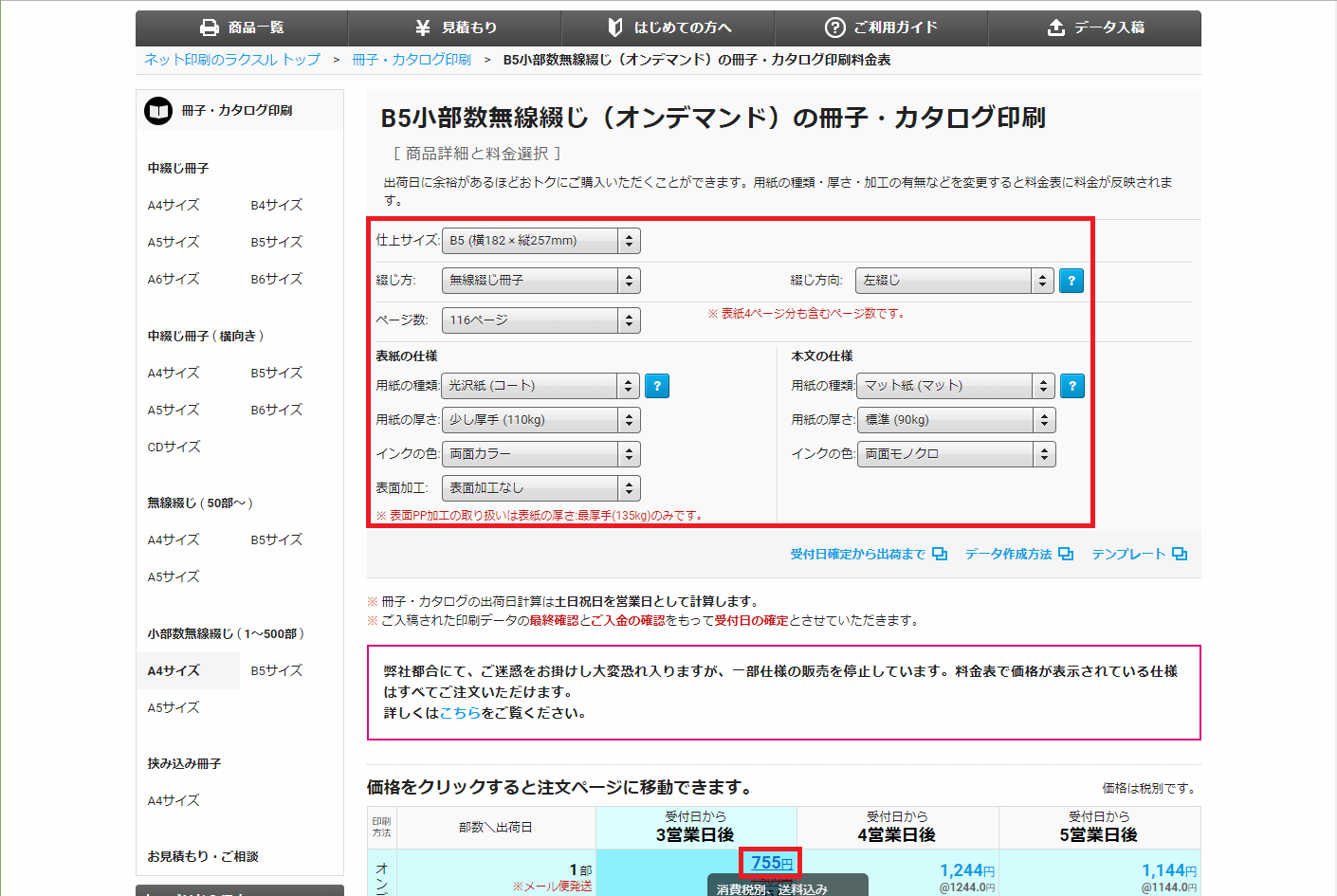Click the external-link icon after データ作成方法
The width and height of the screenshot is (1337, 896).
[1066, 554]
